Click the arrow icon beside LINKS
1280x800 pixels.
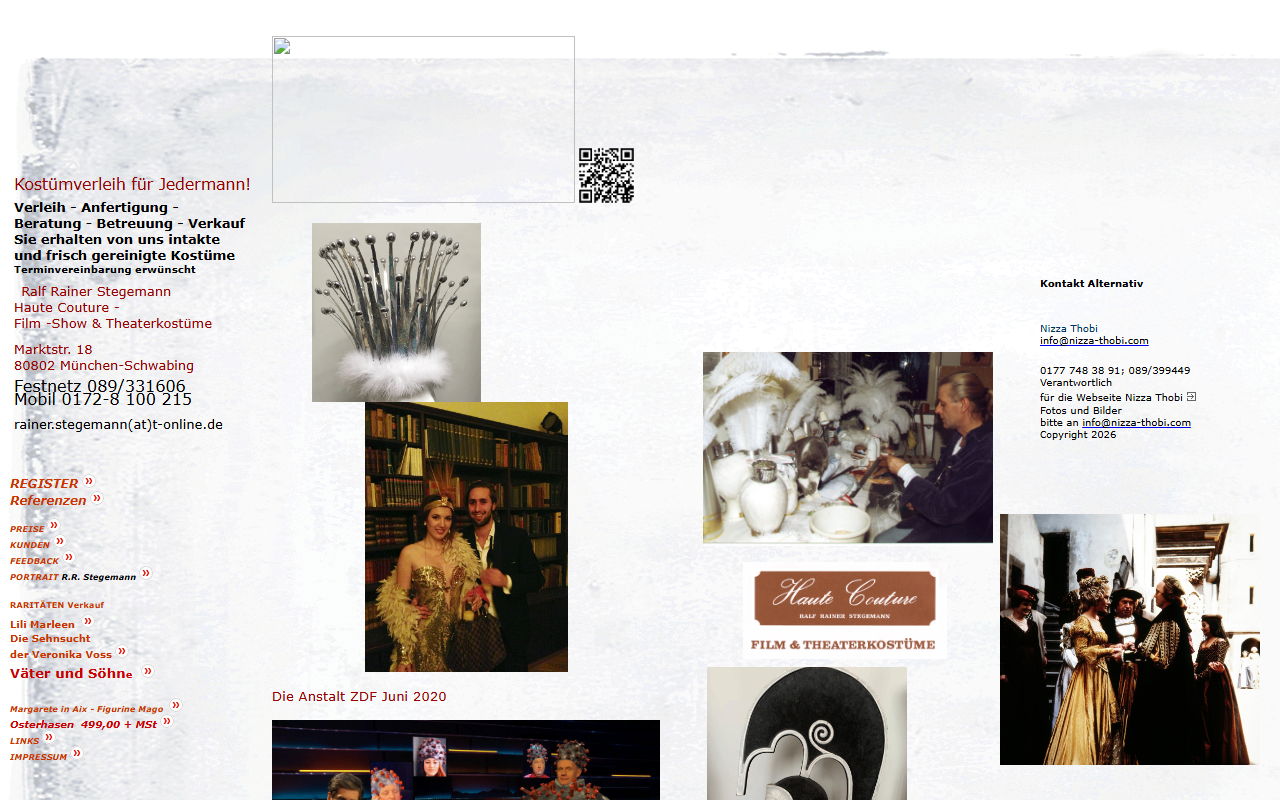(x=49, y=738)
